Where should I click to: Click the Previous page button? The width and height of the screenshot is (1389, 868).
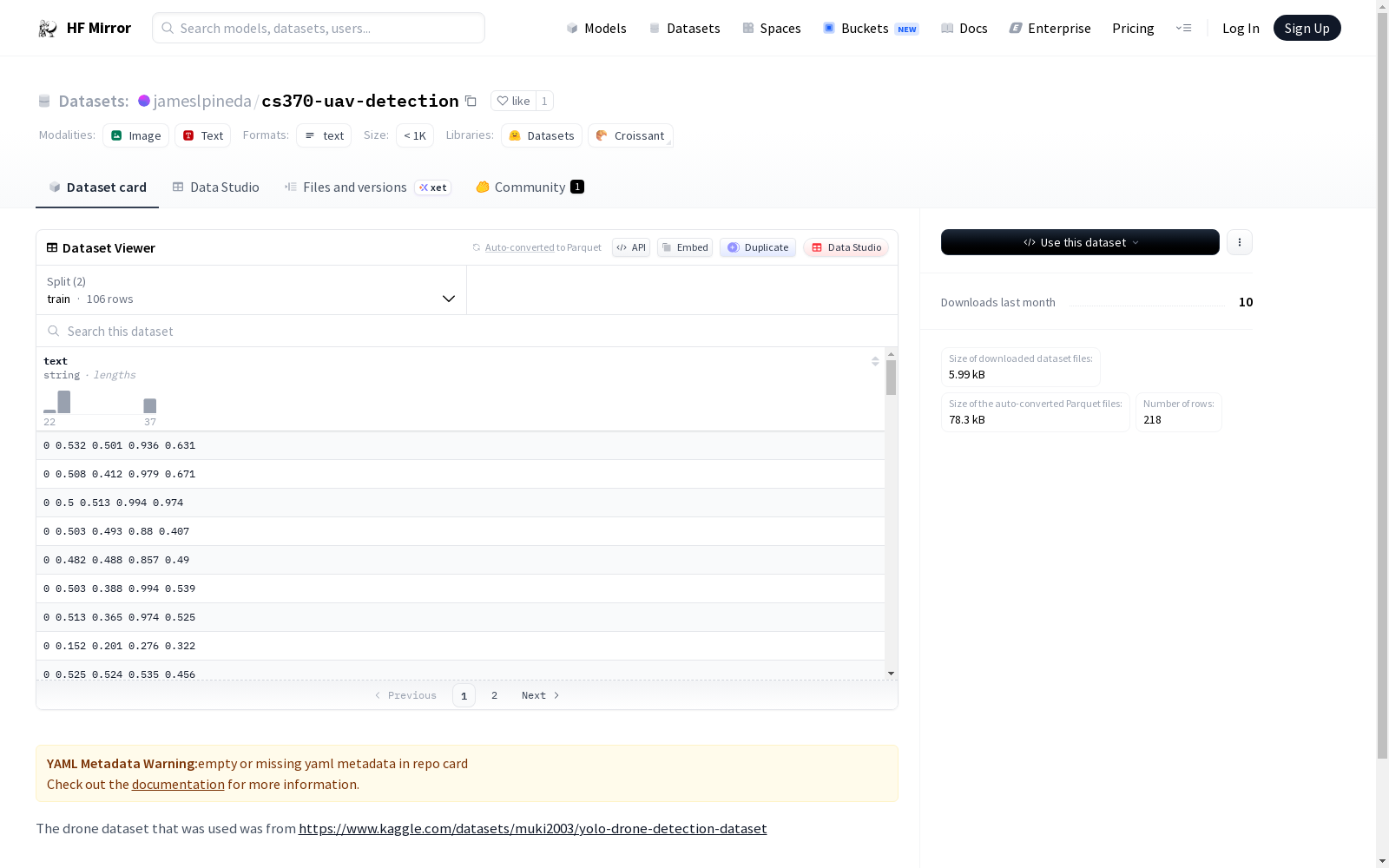click(x=405, y=695)
